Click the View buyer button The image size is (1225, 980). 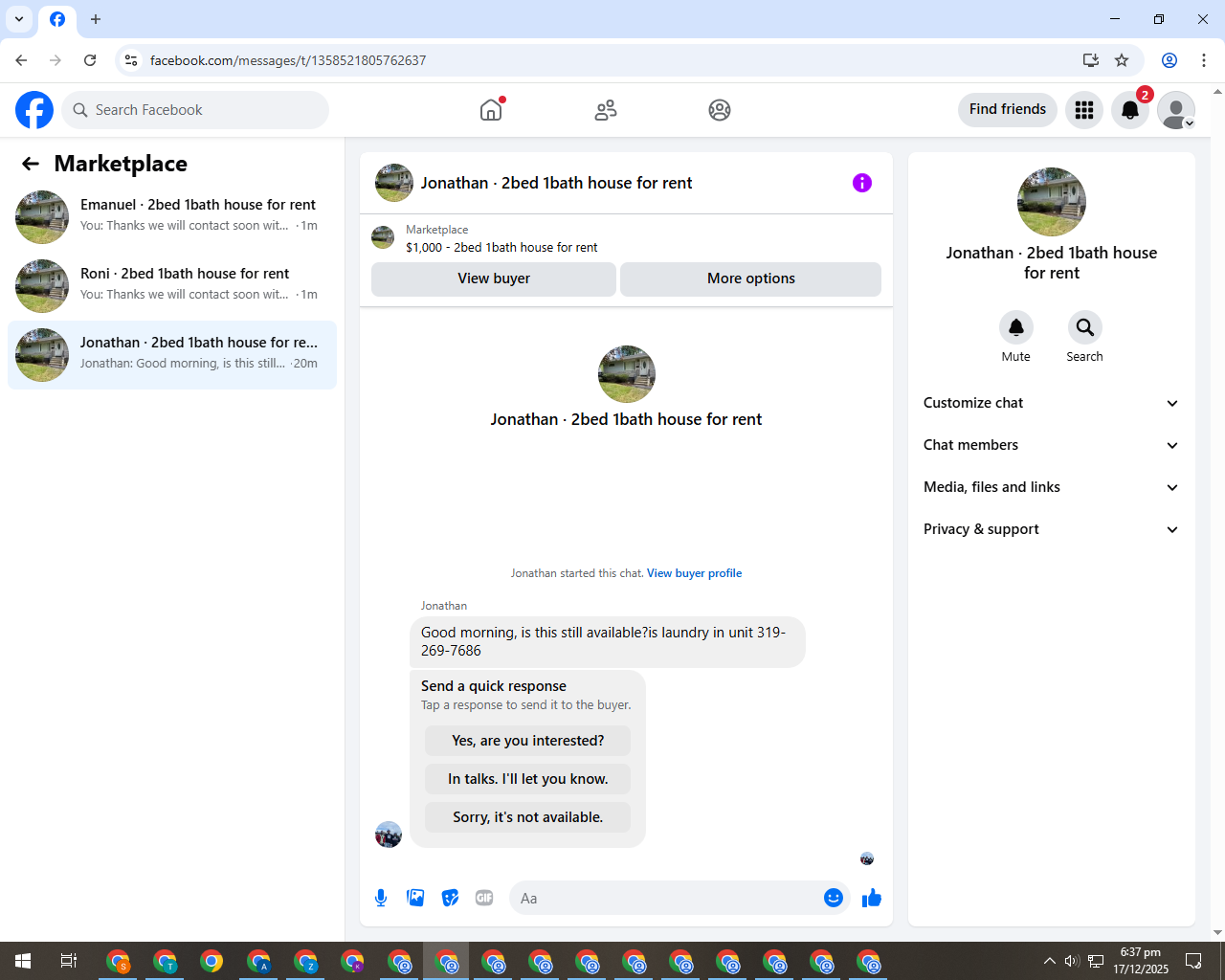(x=494, y=278)
